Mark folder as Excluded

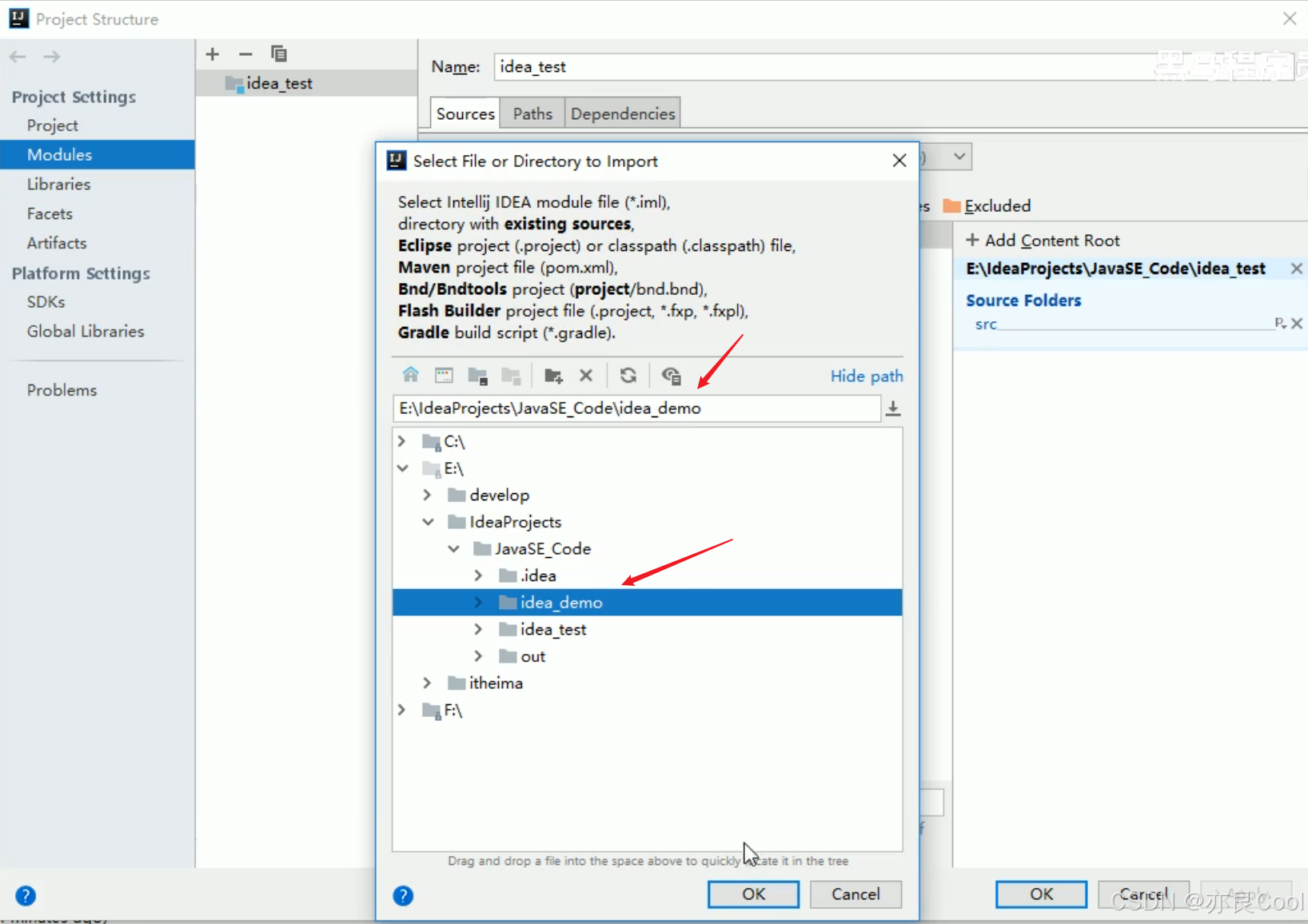coord(987,206)
